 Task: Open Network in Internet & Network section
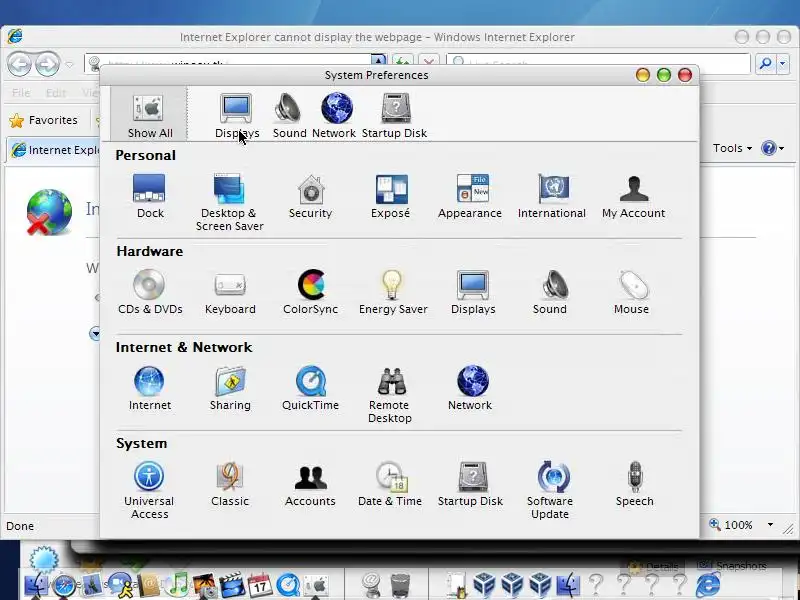[x=470, y=388]
